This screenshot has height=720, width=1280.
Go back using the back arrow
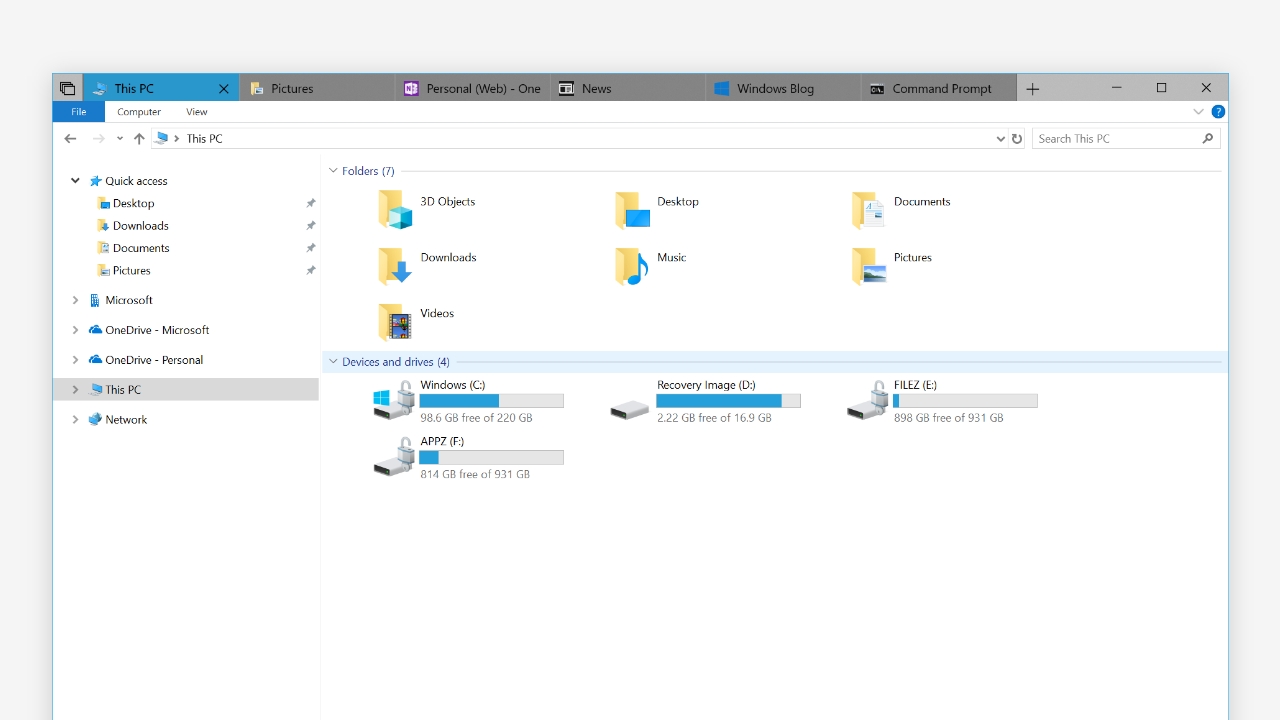coord(70,139)
